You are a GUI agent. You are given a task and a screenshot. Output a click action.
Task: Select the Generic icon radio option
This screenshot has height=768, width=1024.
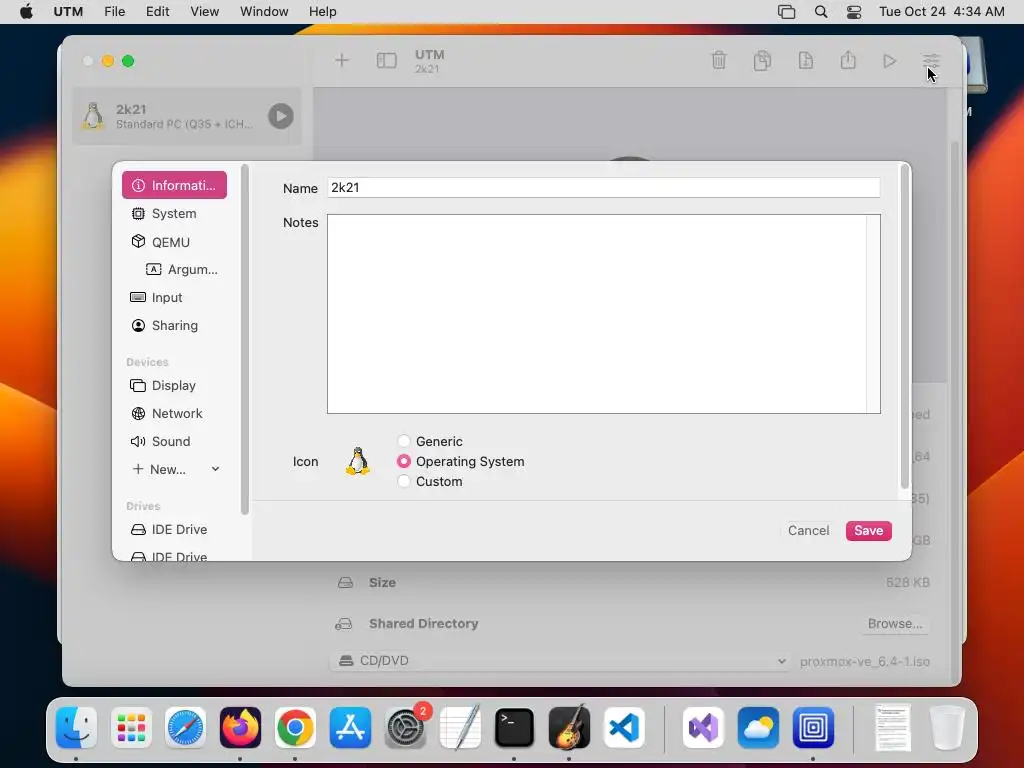(x=404, y=441)
